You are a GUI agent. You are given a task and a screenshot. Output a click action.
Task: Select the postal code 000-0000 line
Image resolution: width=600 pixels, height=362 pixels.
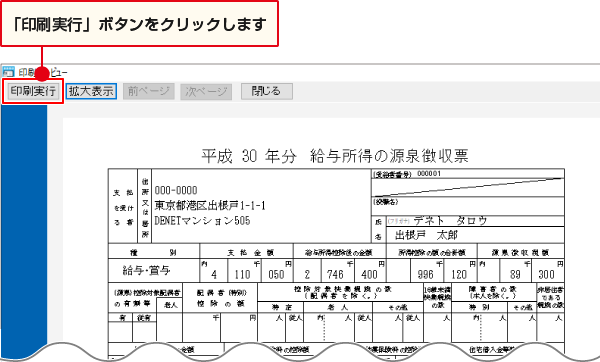coord(176,190)
